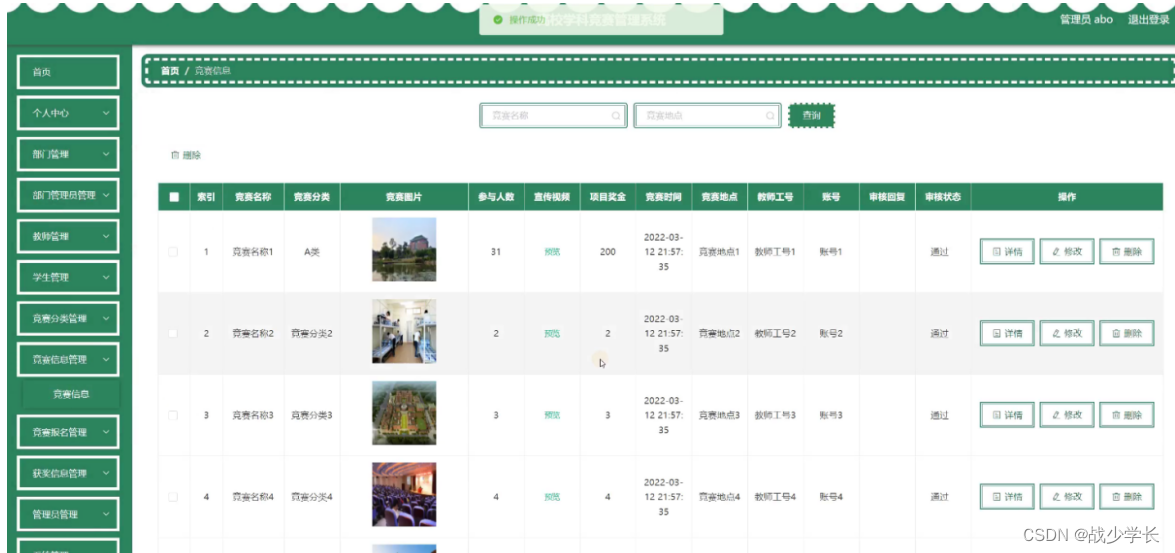Click the 竞赛名称 search input field

[x=553, y=116]
